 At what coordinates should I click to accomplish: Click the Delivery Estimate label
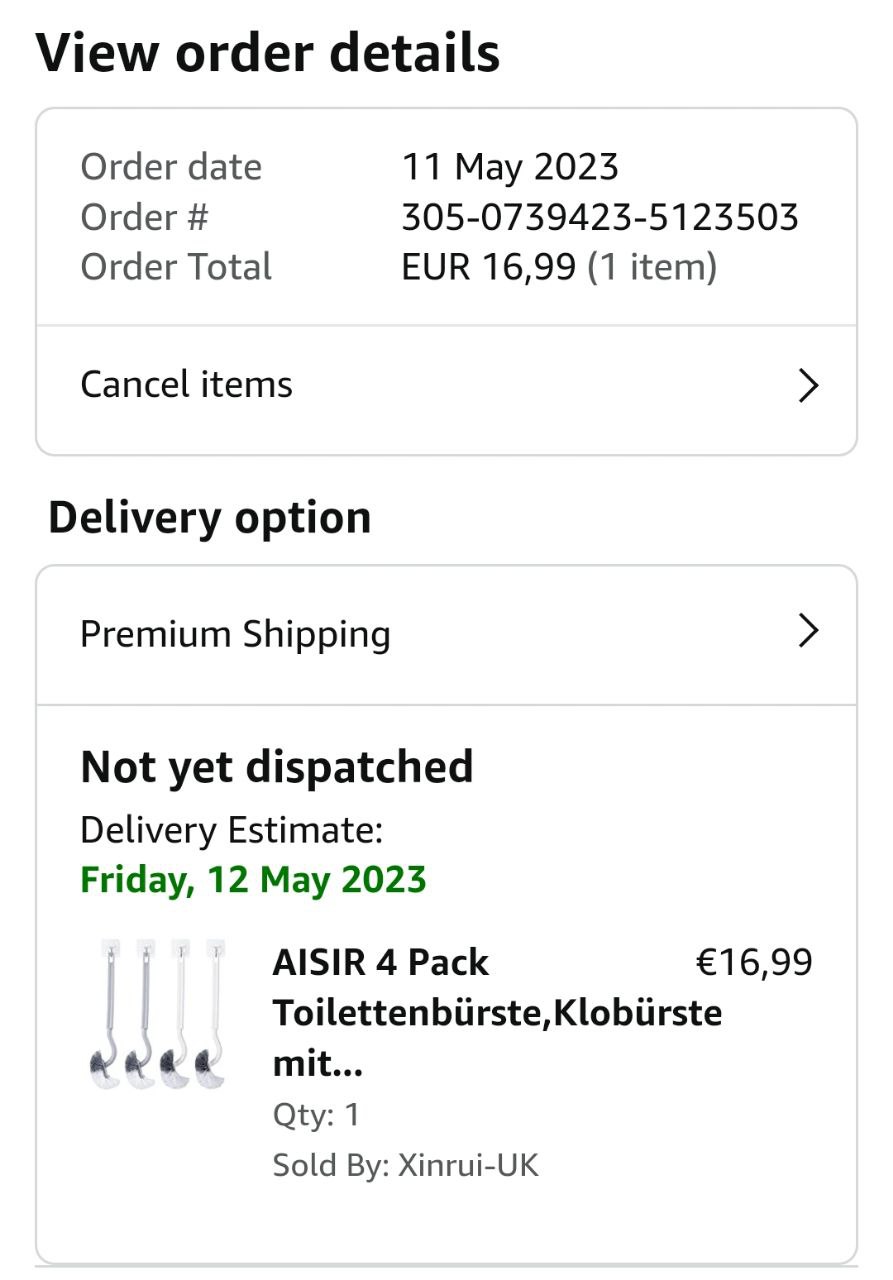[x=231, y=830]
